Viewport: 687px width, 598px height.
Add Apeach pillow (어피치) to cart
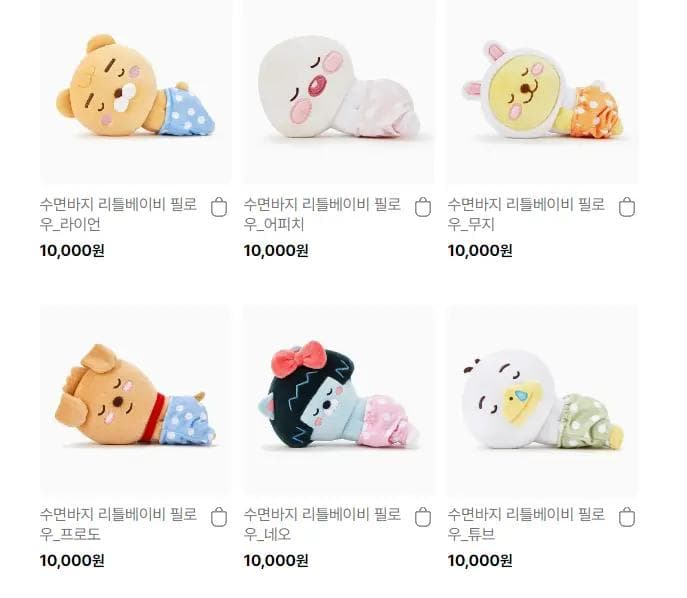(x=423, y=207)
